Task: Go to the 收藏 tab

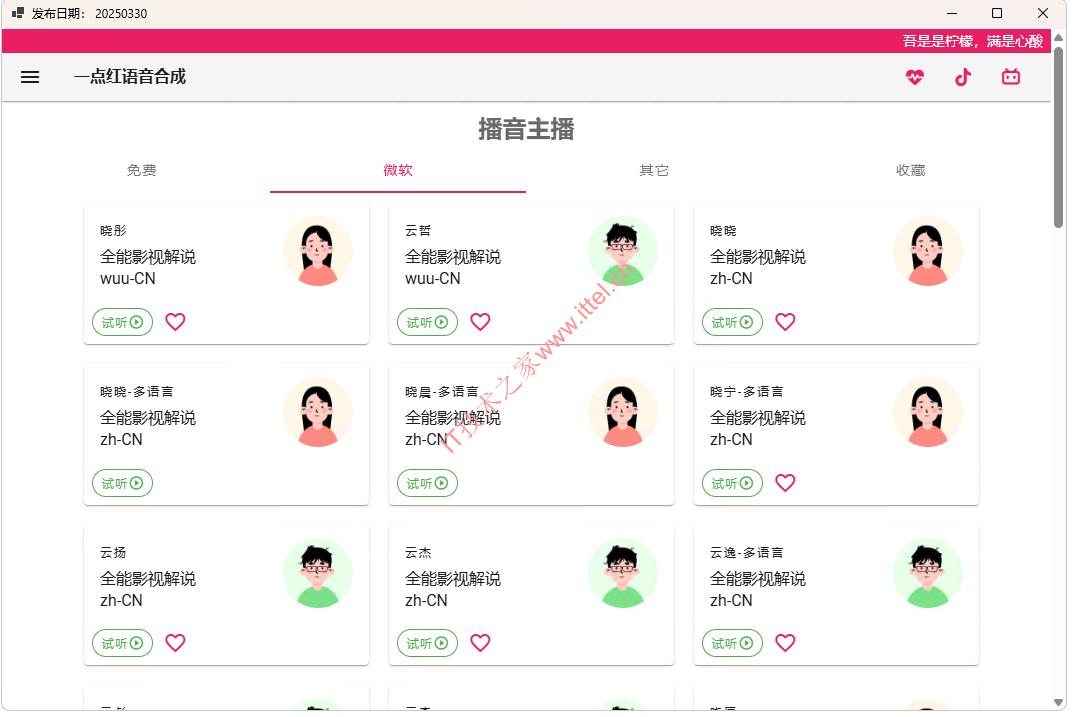Action: tap(910, 171)
